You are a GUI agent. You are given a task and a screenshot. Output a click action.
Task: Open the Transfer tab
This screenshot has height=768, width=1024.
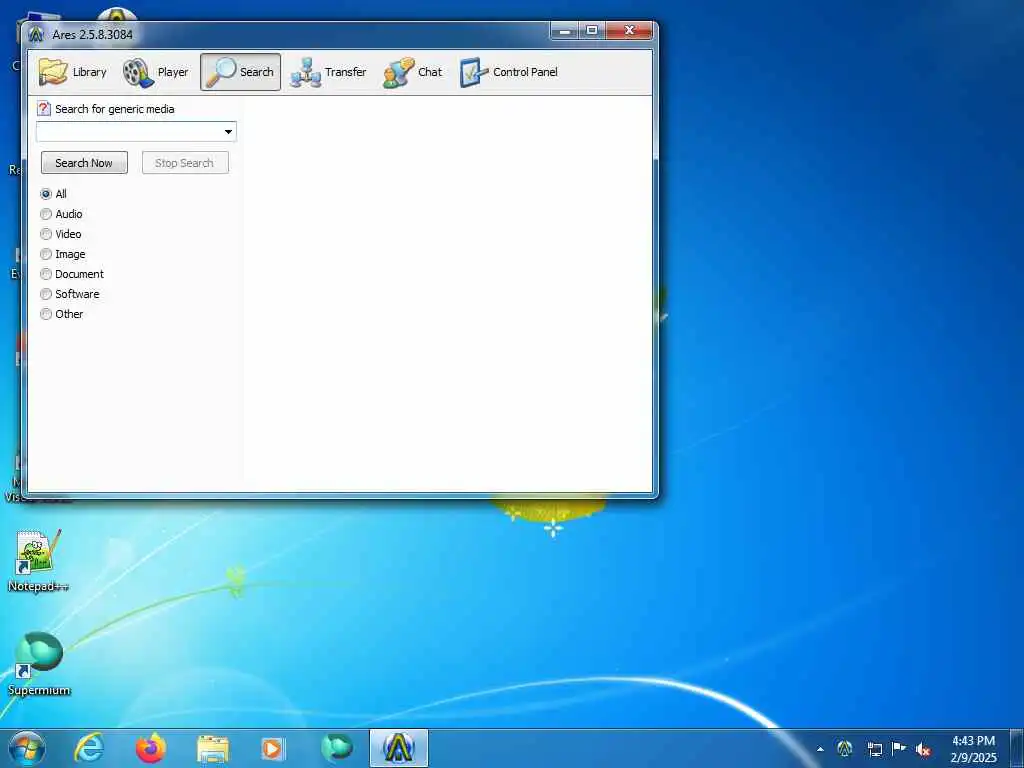(328, 72)
